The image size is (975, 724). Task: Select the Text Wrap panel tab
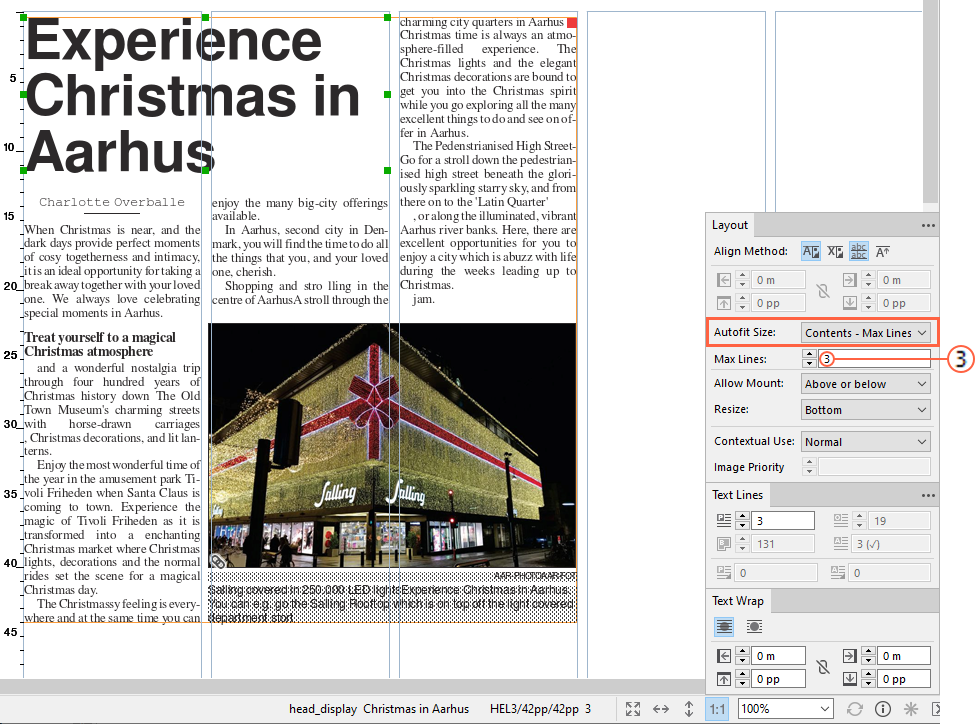pos(737,601)
